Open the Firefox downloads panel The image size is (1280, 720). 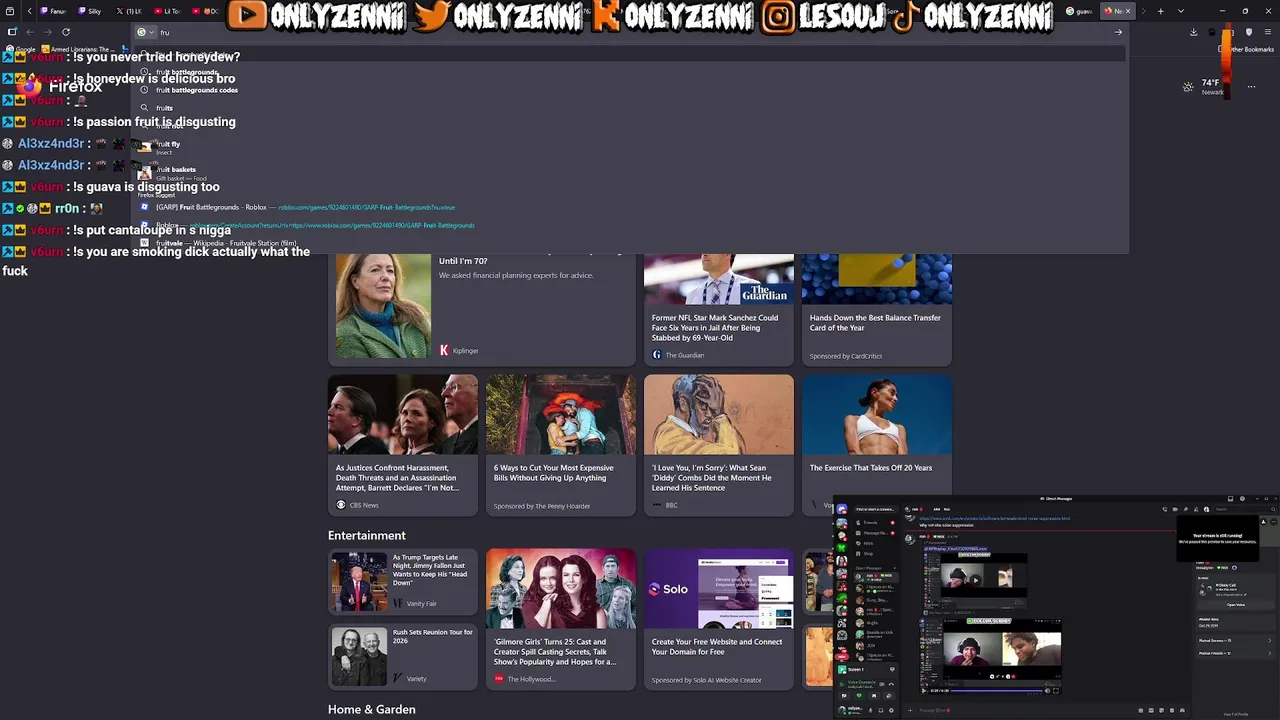tap(1194, 32)
